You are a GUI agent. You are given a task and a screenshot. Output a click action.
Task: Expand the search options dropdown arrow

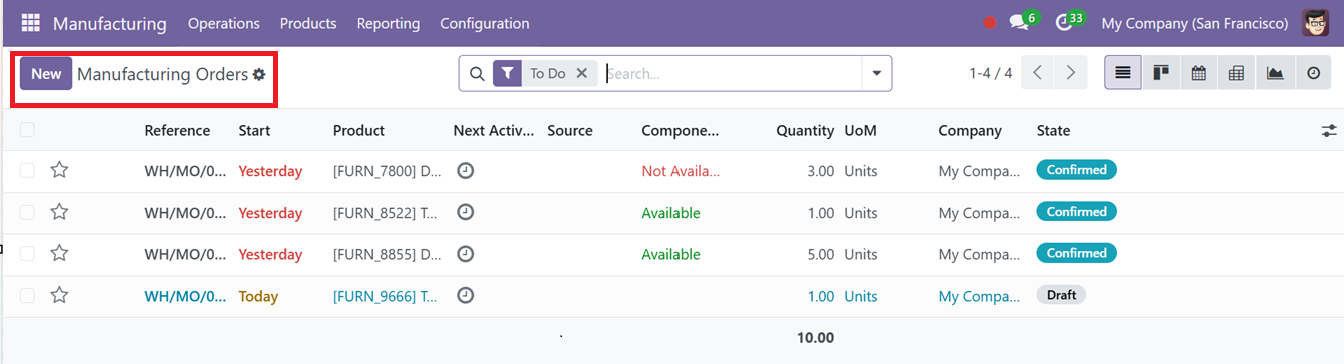pyautogui.click(x=877, y=73)
